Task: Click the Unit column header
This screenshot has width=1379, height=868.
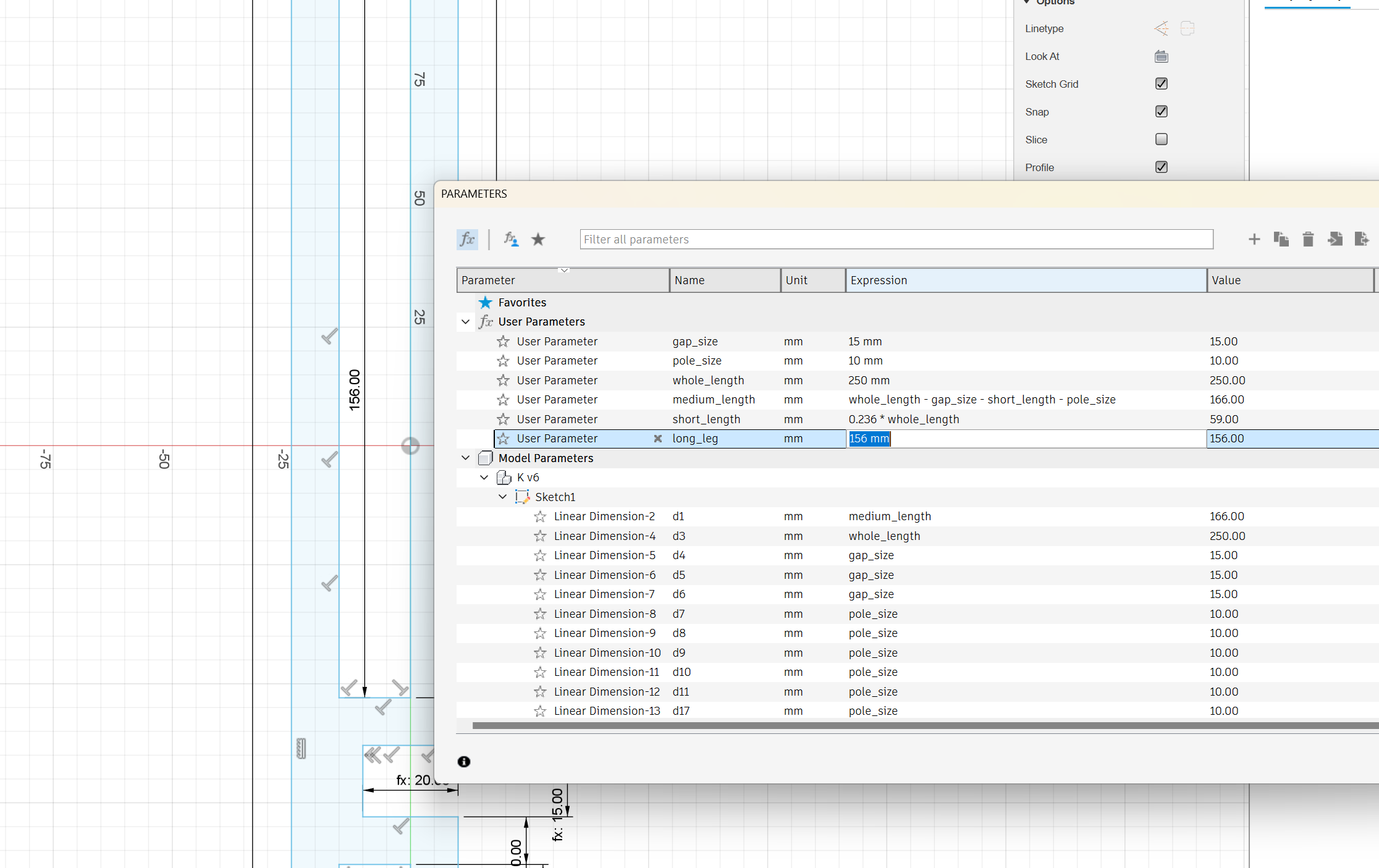Action: [813, 280]
